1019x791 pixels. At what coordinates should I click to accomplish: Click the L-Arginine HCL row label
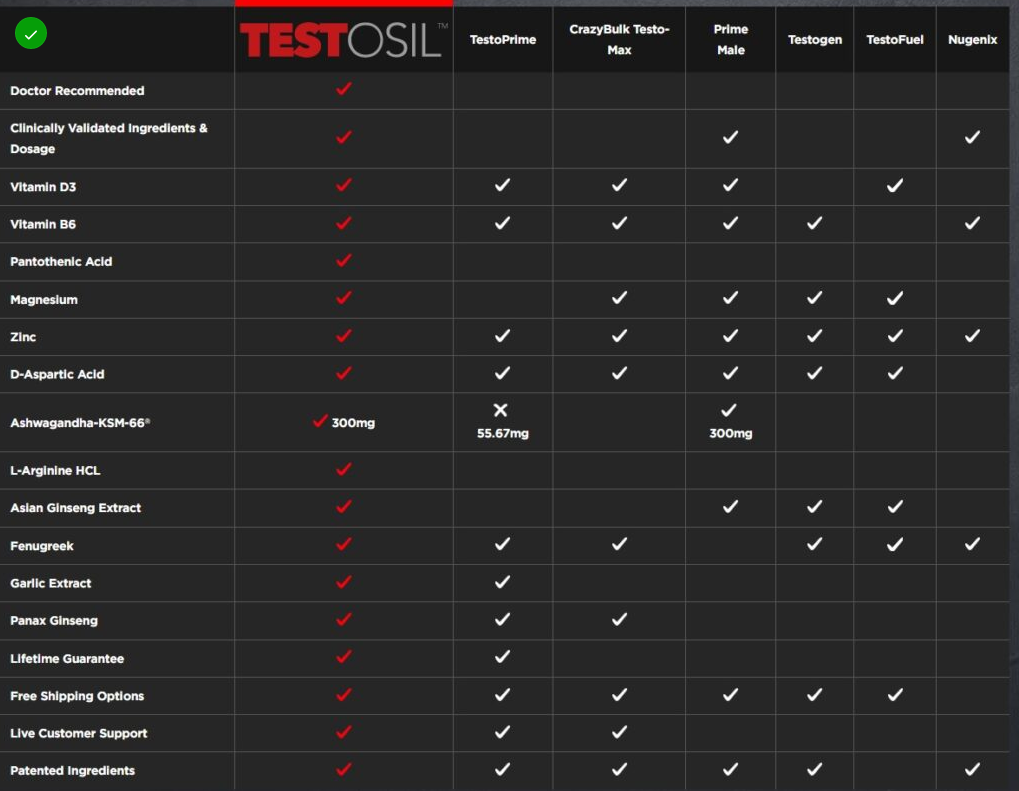[55, 471]
